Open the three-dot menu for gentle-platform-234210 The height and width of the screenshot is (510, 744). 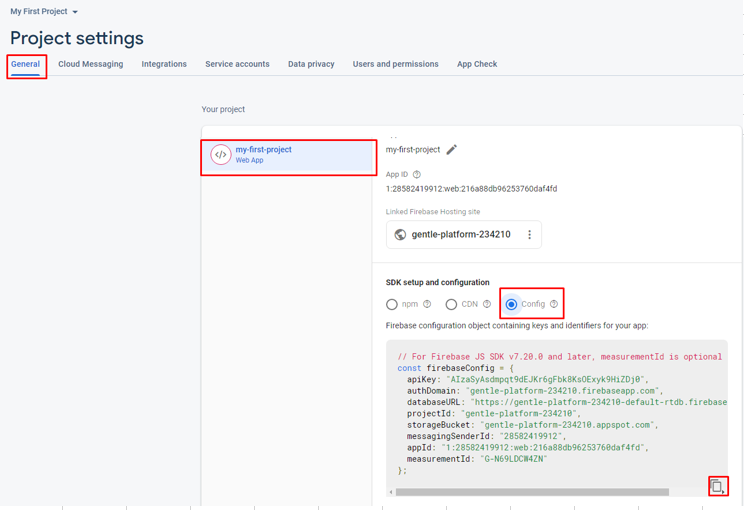click(x=529, y=235)
